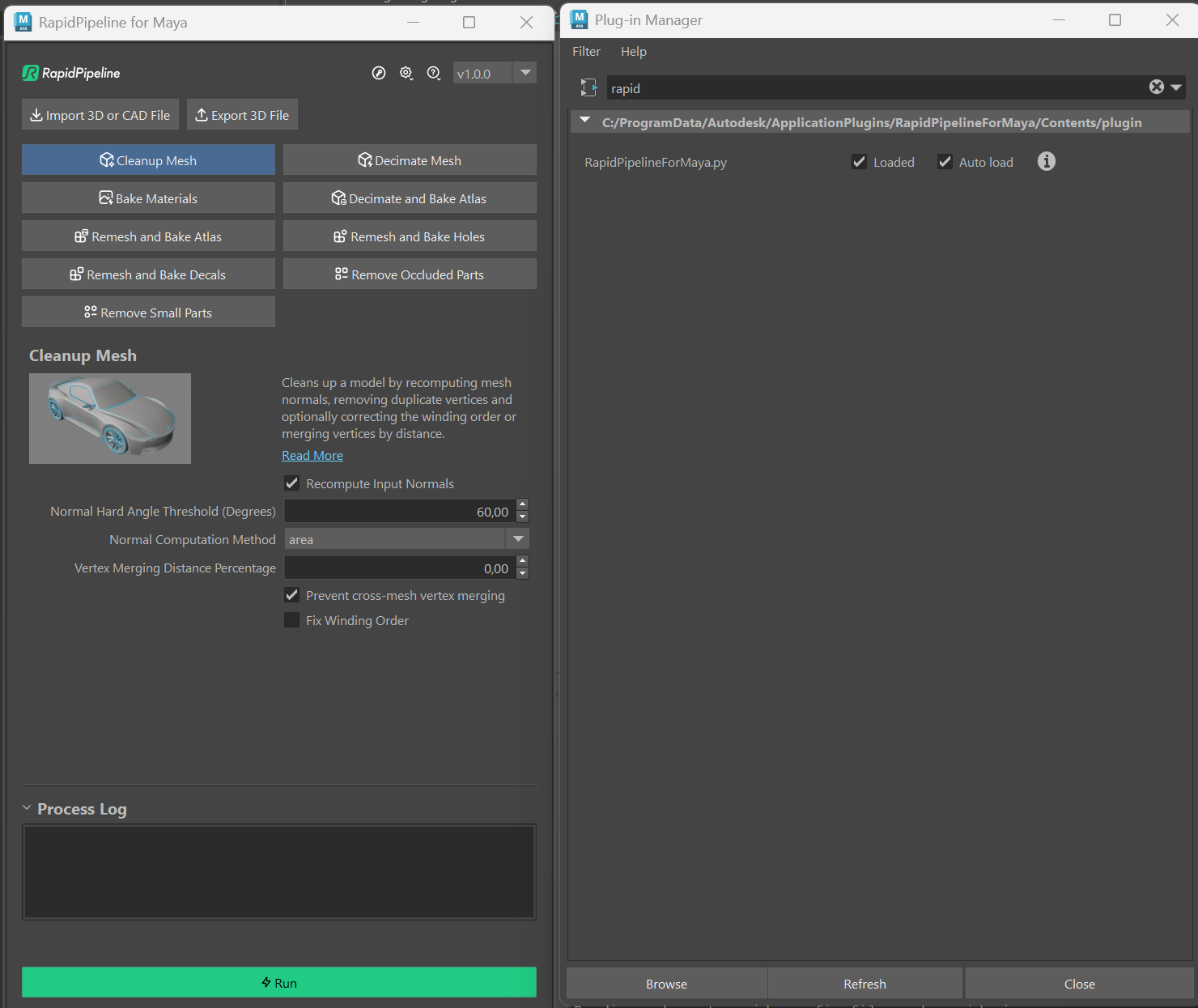1198x1008 pixels.
Task: Collapse the RapidPipelineForMaya plugin path section
Action: (585, 121)
